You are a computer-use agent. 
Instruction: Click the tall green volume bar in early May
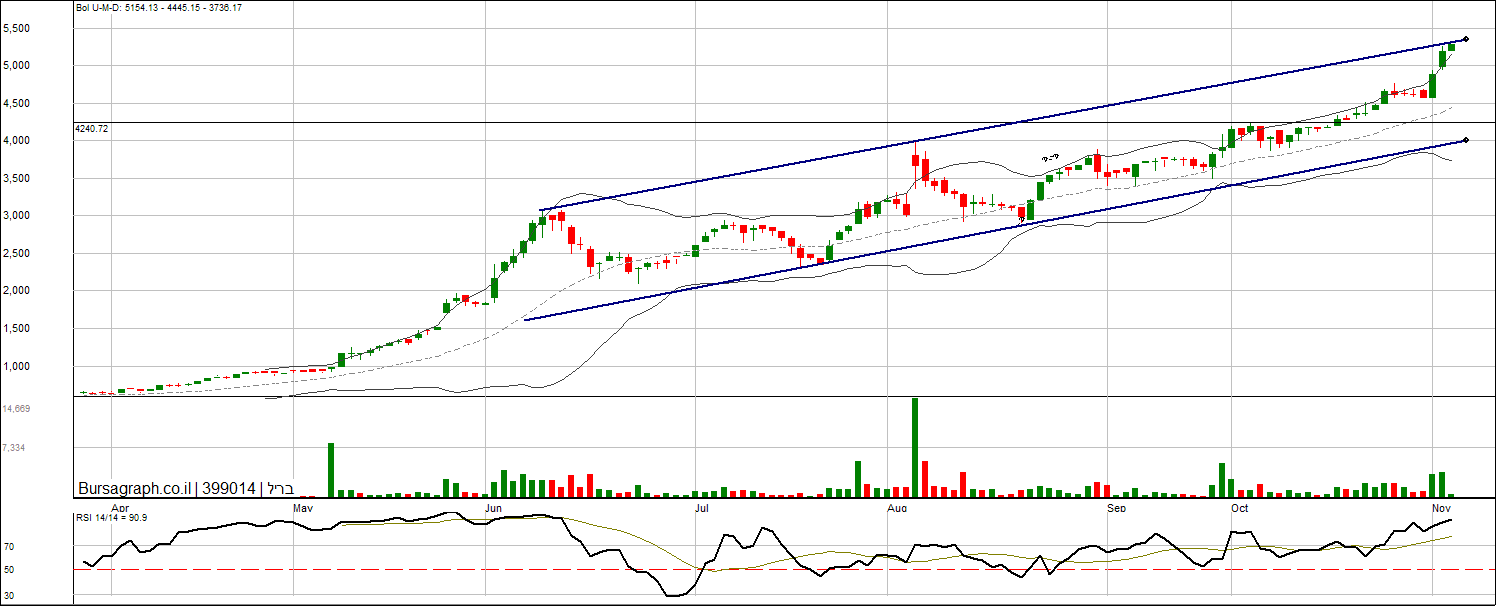(x=331, y=470)
